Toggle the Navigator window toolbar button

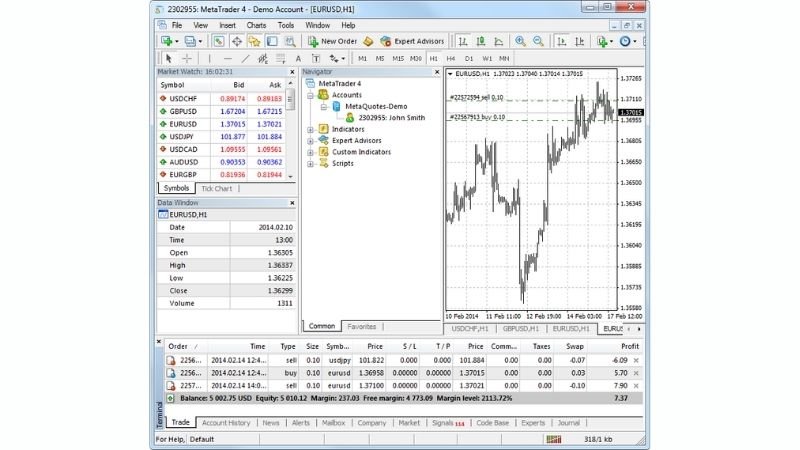tap(254, 41)
